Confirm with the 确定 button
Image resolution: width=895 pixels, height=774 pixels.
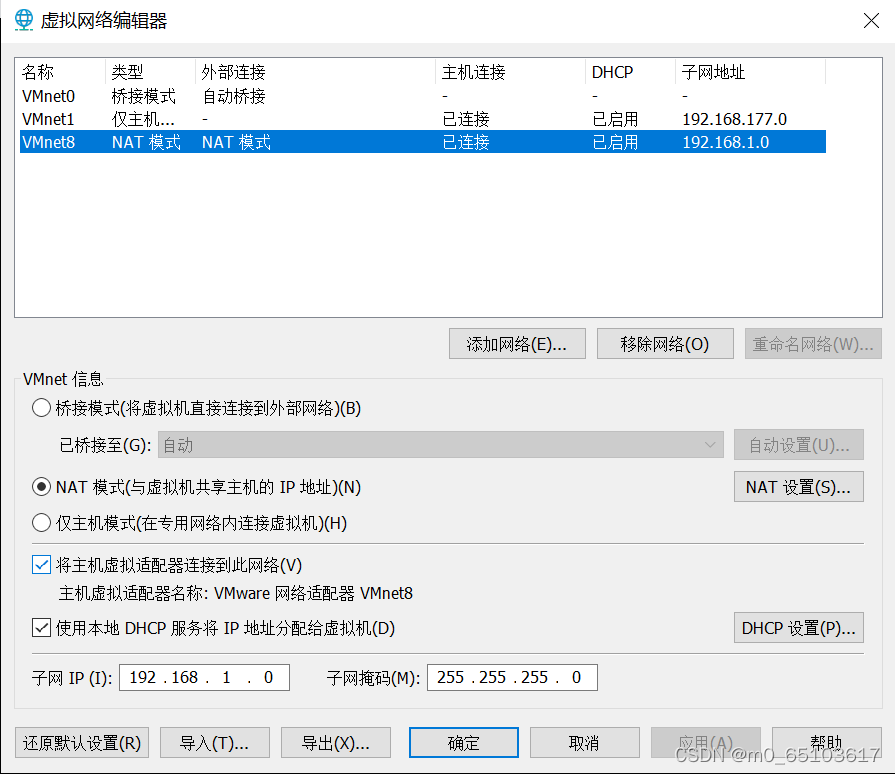(463, 743)
